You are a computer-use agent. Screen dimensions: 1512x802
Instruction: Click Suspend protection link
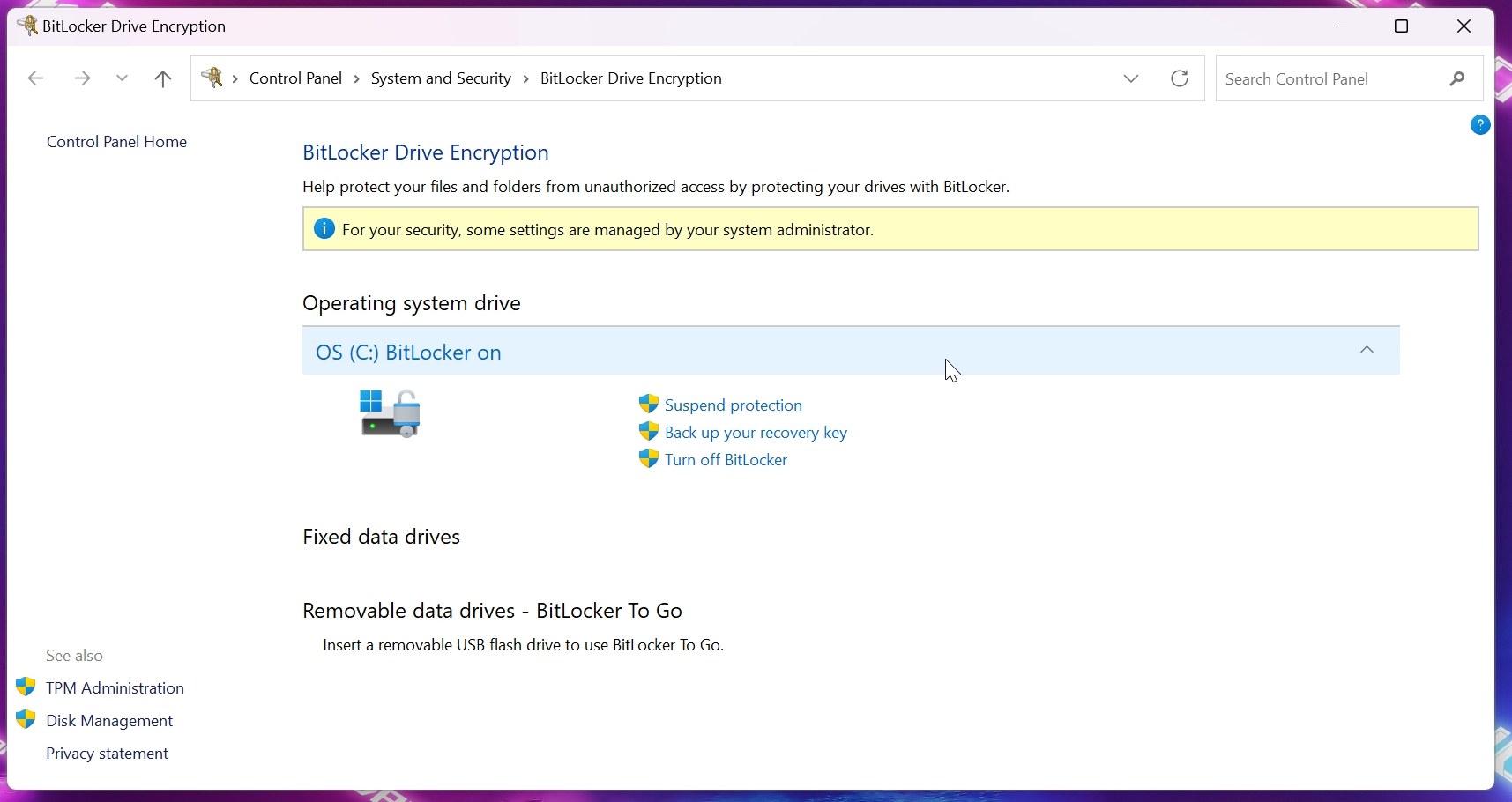(734, 405)
